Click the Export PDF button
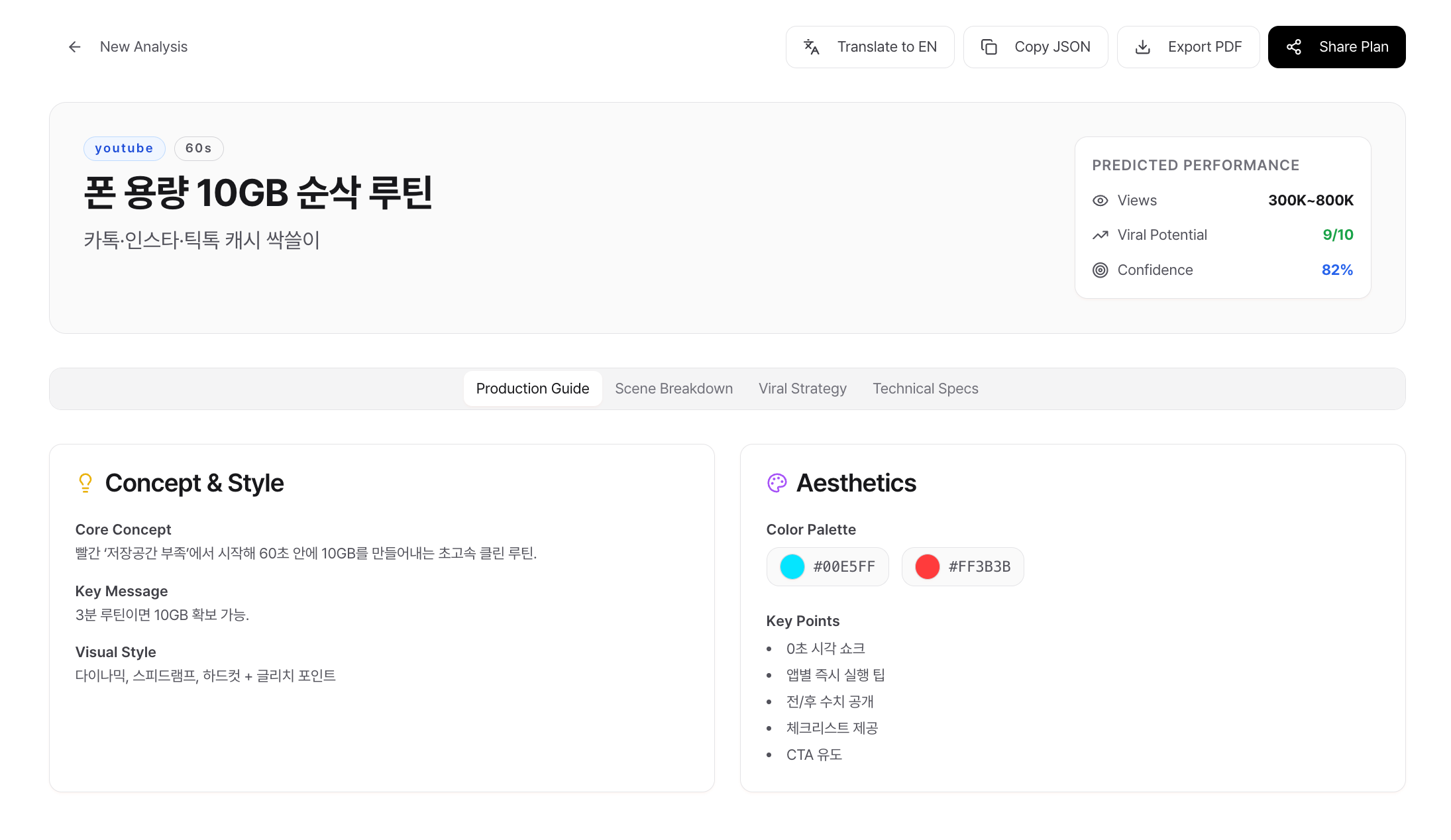The height and width of the screenshot is (840, 1451). [x=1189, y=46]
